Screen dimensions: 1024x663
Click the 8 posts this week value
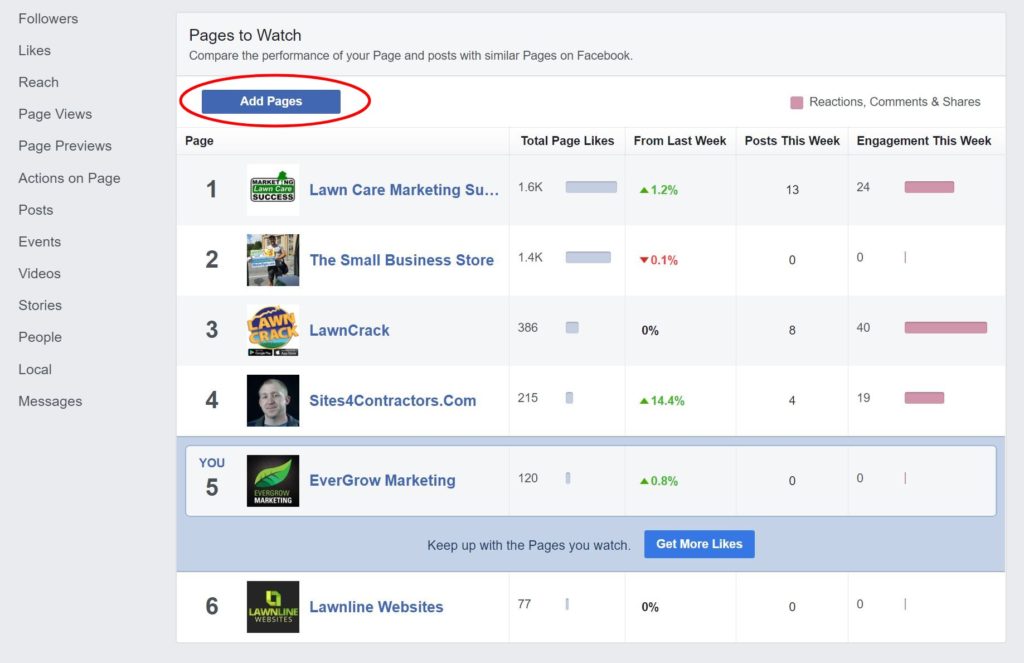(x=792, y=331)
